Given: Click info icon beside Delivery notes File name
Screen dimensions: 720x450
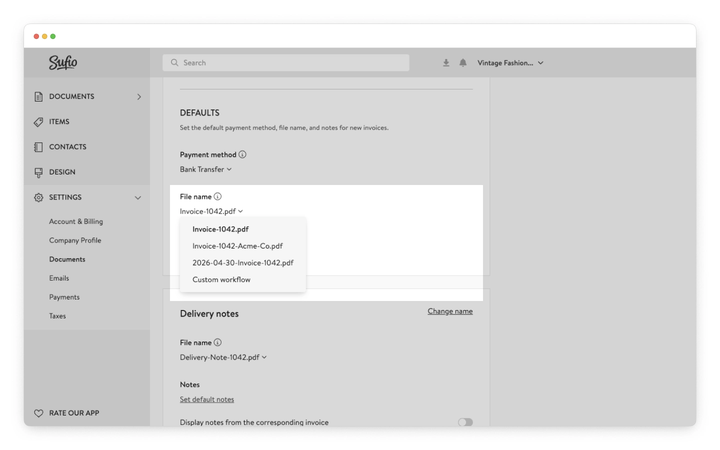Looking at the screenshot, I should [218, 343].
